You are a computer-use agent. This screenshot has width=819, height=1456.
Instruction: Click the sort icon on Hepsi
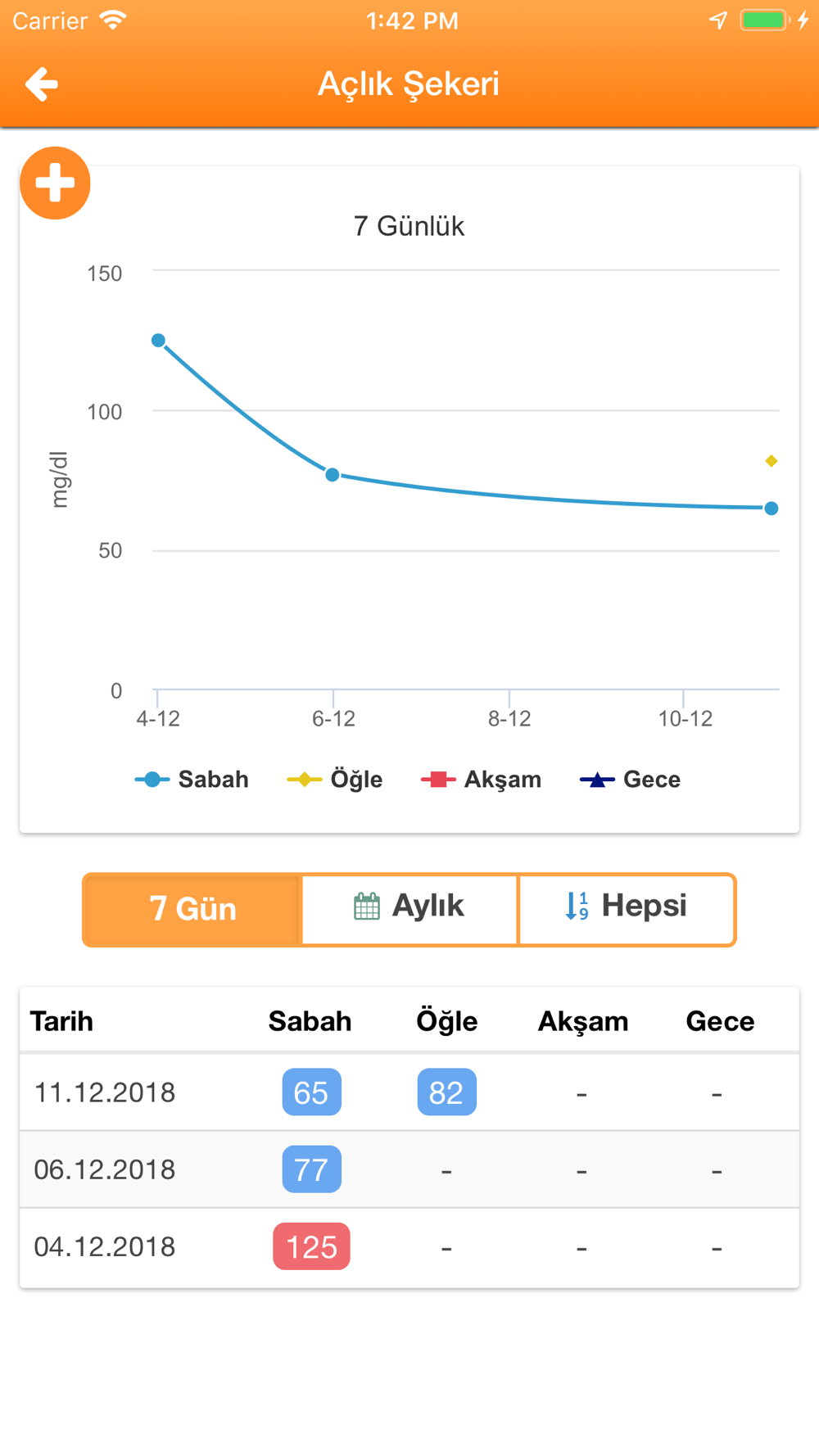point(577,906)
